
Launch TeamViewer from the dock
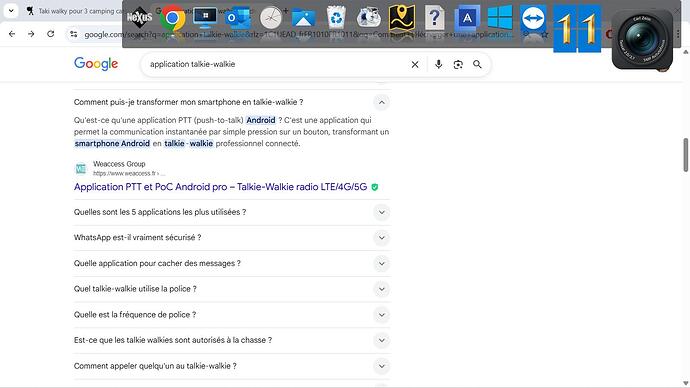(x=533, y=18)
